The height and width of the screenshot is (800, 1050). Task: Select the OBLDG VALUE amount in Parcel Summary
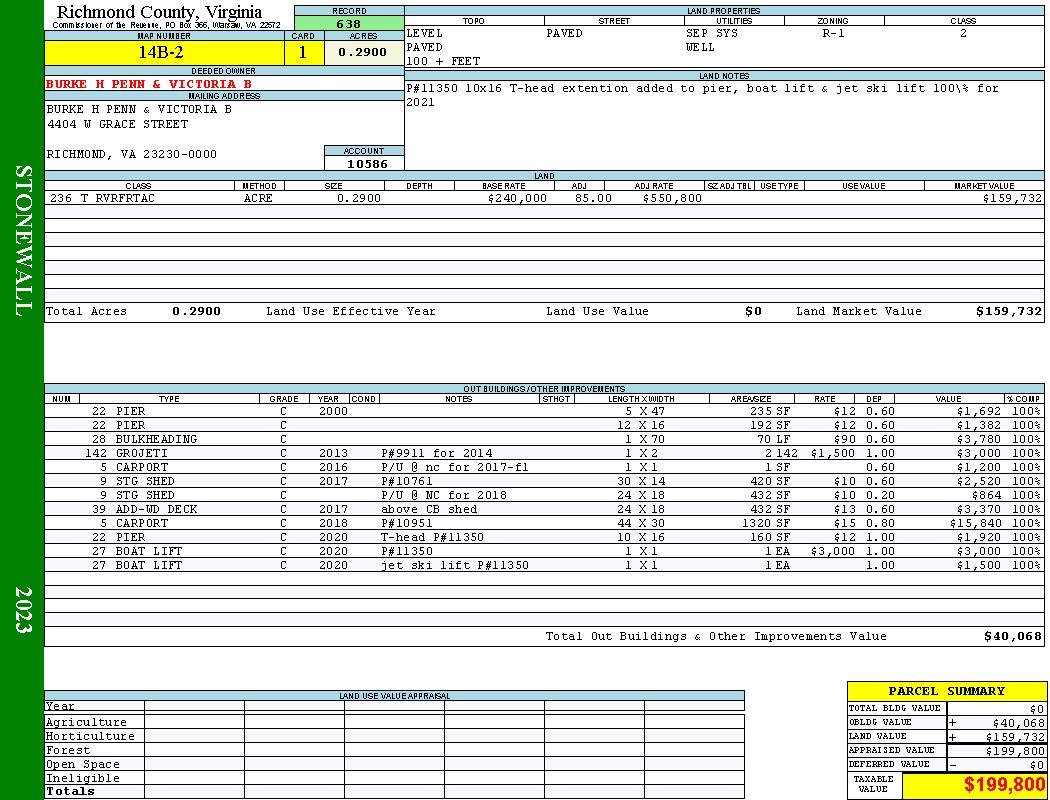click(1018, 723)
